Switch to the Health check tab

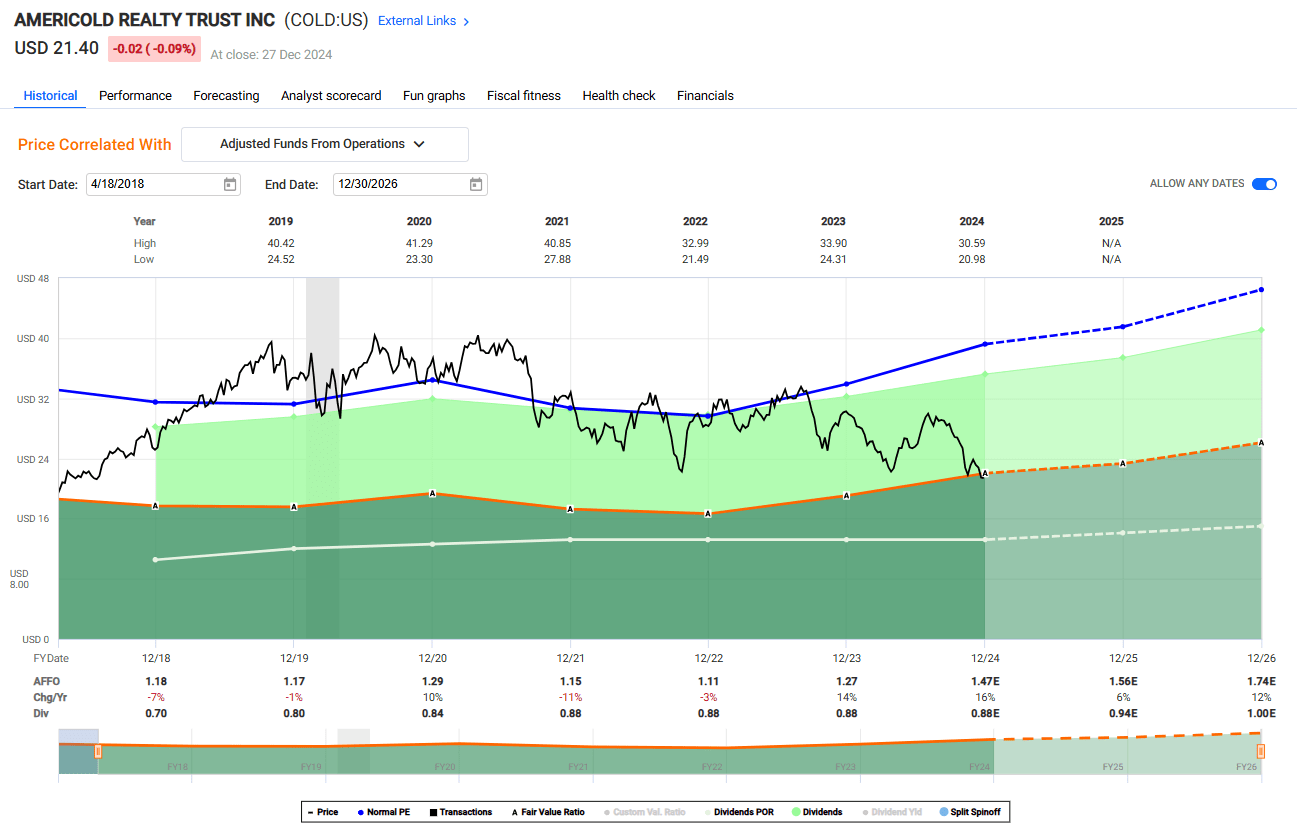(619, 95)
